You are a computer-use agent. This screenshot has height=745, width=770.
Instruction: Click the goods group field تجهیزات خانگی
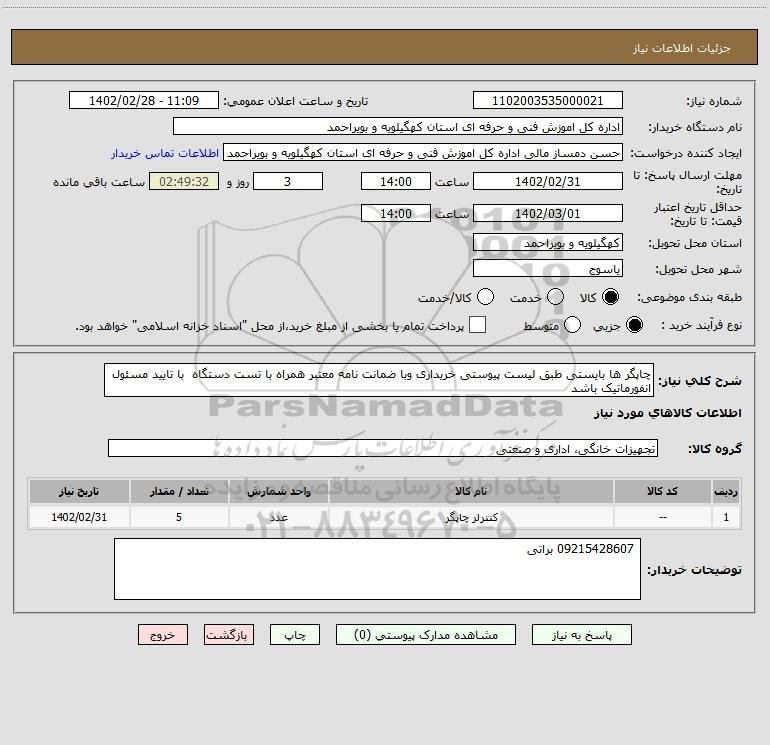click(383, 448)
